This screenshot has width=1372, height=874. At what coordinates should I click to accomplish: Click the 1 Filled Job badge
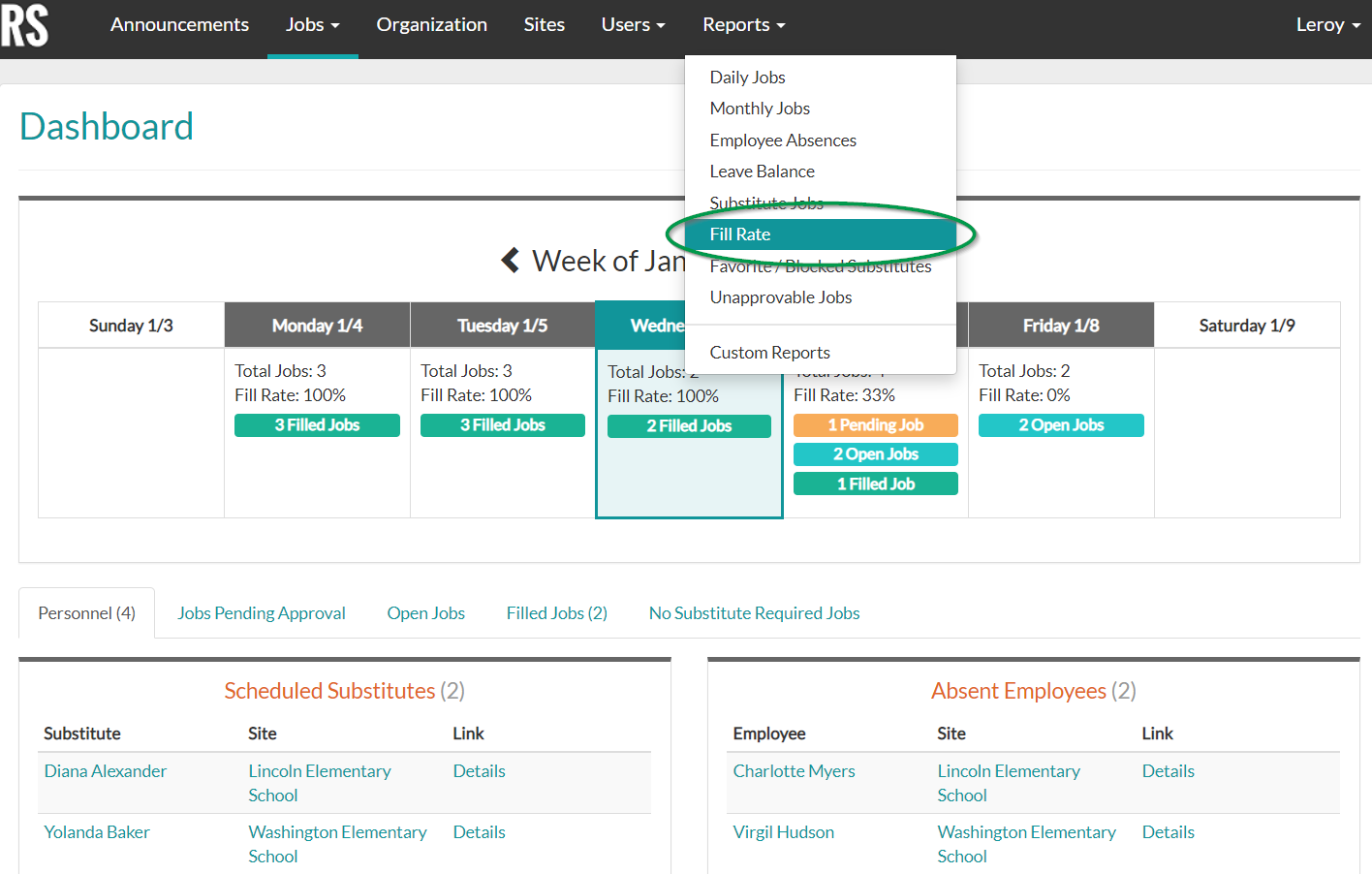pyautogui.click(x=876, y=484)
